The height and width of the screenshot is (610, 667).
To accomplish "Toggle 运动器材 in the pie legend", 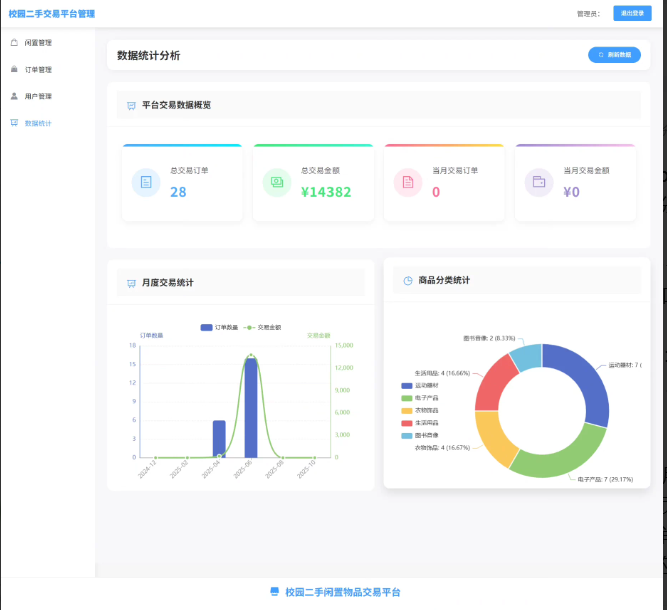I will 419,385.
